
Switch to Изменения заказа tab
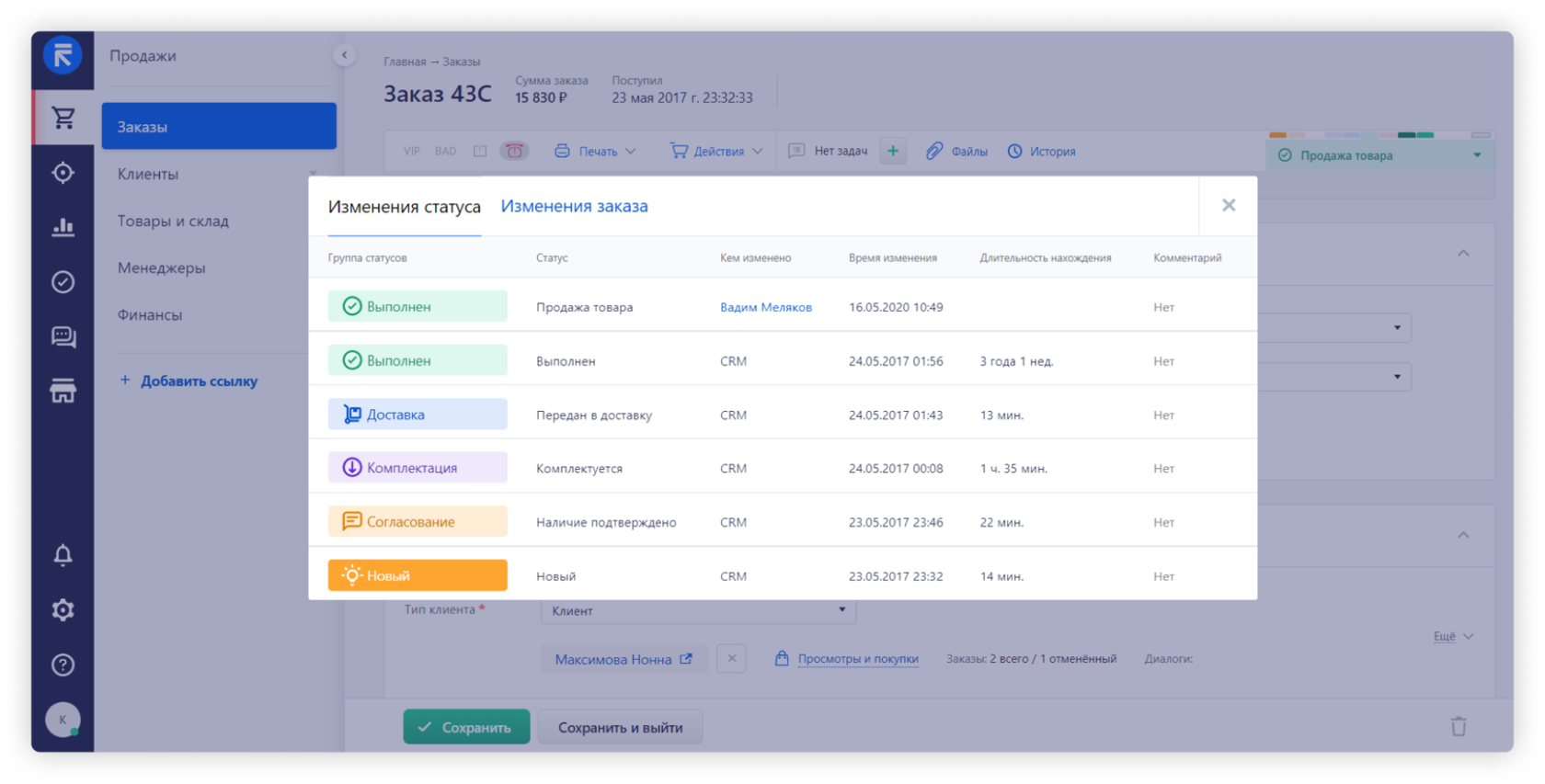[x=574, y=206]
